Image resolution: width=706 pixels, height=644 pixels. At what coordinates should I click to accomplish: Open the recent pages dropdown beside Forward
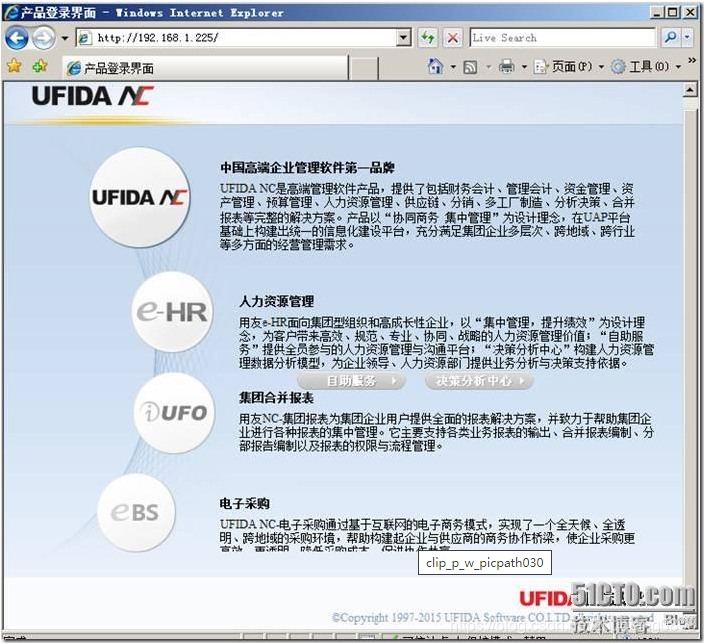pyautogui.click(x=65, y=38)
